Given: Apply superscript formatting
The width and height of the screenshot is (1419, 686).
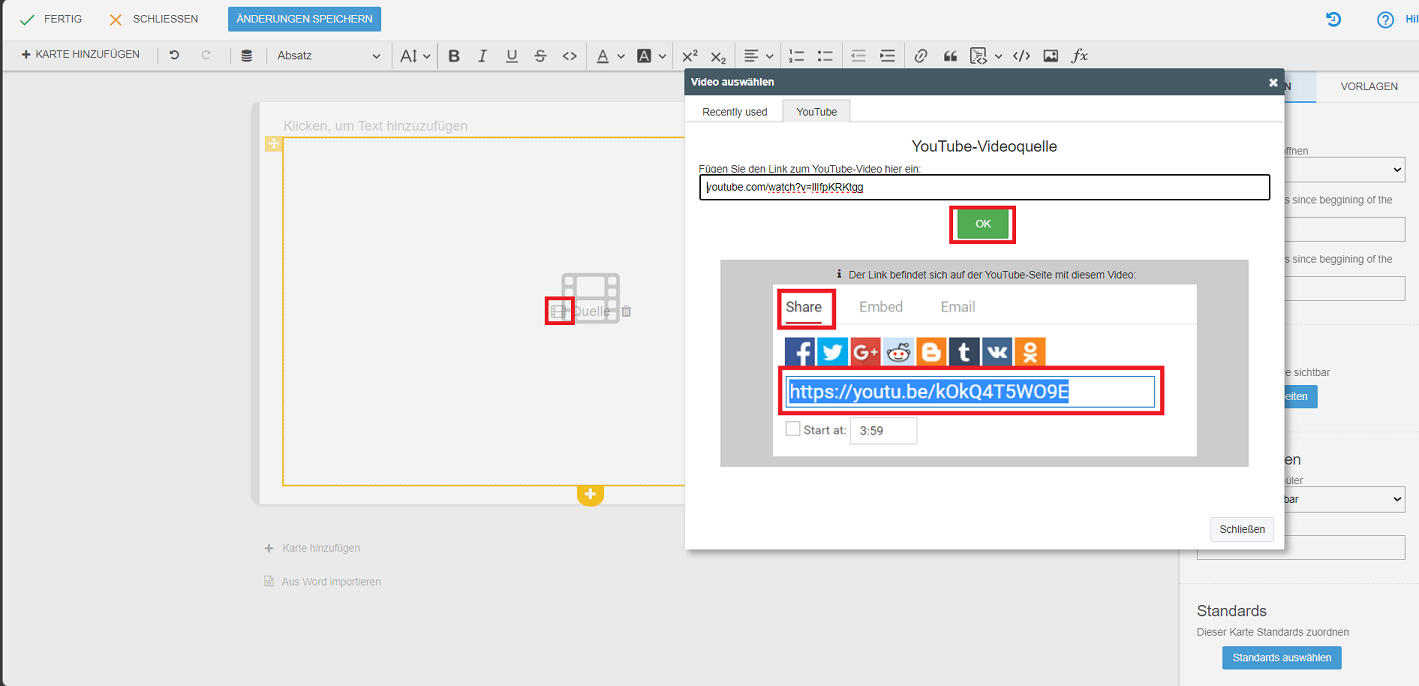Looking at the screenshot, I should coord(690,56).
